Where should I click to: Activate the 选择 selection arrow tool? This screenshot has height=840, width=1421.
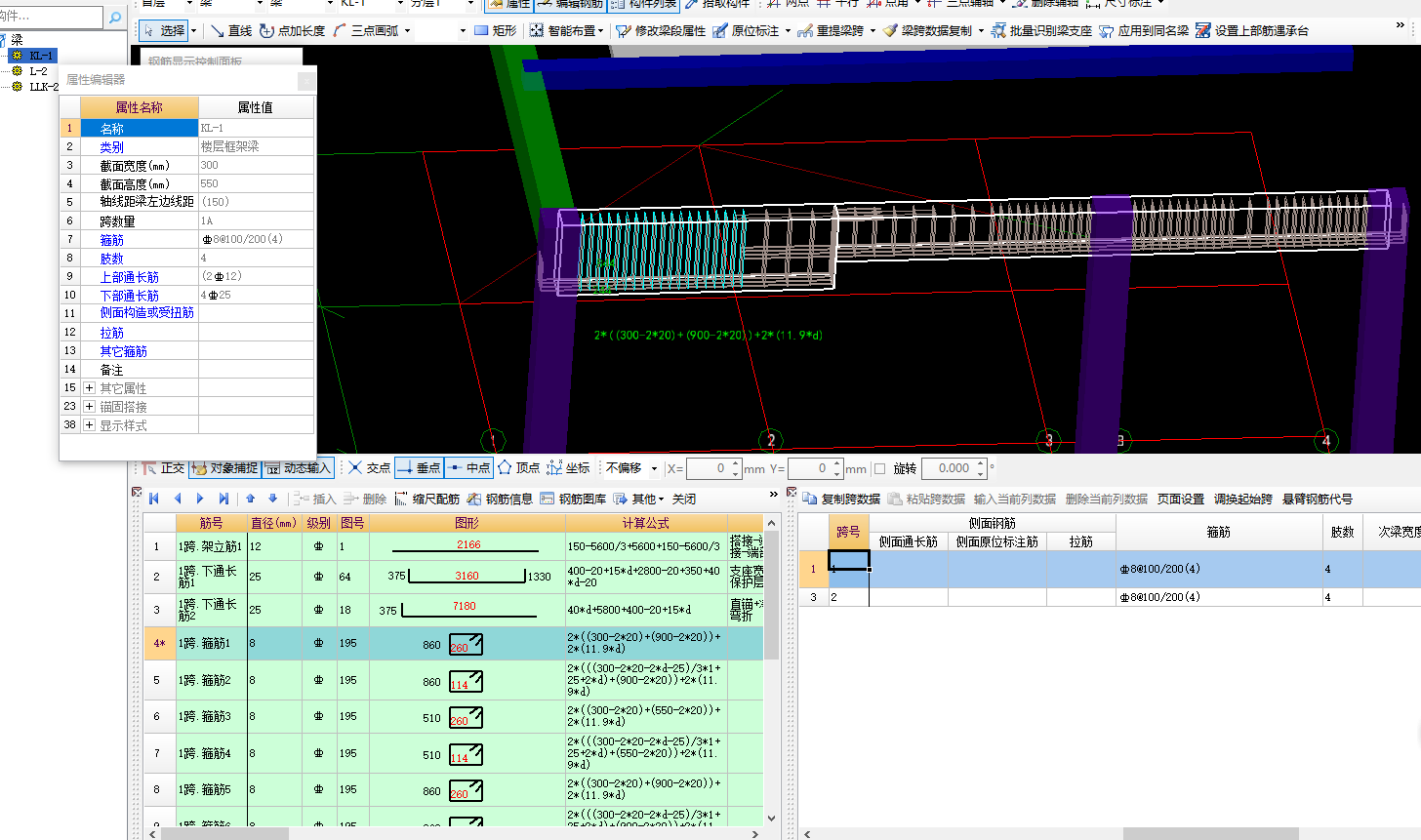point(164,31)
